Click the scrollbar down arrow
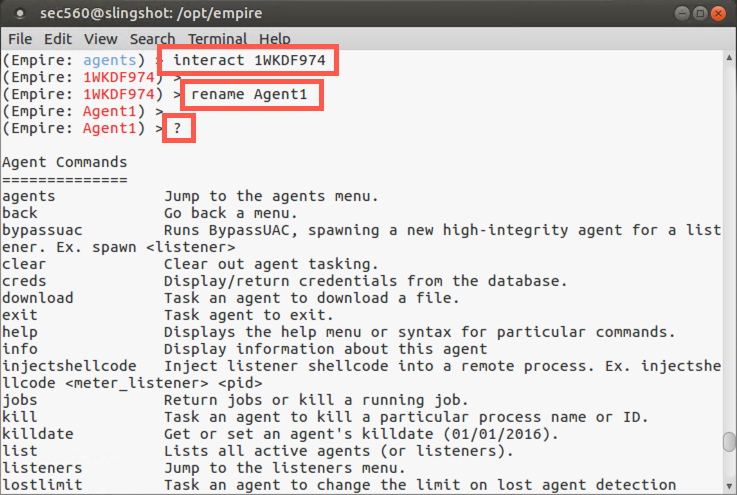The width and height of the screenshot is (737, 495). 729,486
